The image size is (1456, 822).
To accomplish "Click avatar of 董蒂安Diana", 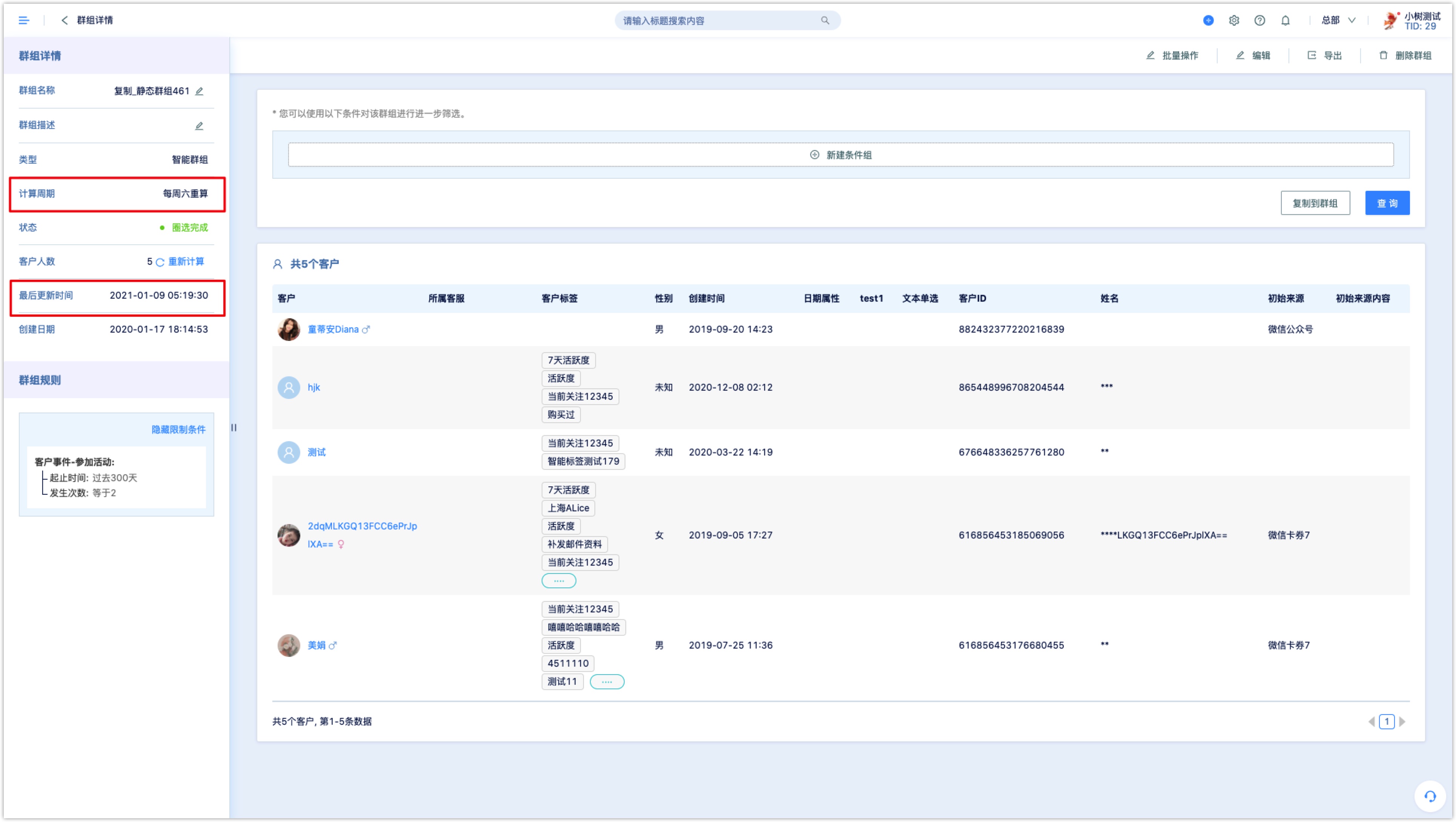I will 288,329.
